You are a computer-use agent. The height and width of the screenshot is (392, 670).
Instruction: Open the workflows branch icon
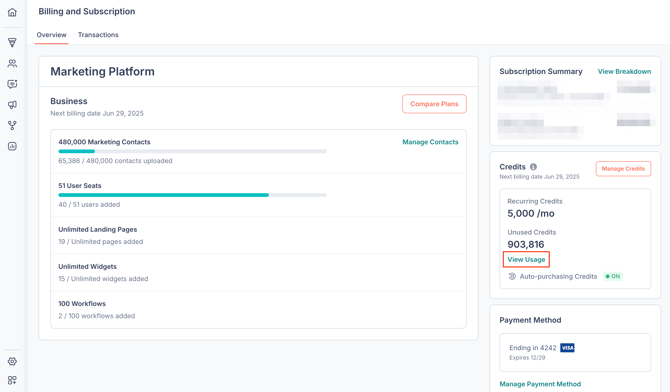pyautogui.click(x=12, y=125)
